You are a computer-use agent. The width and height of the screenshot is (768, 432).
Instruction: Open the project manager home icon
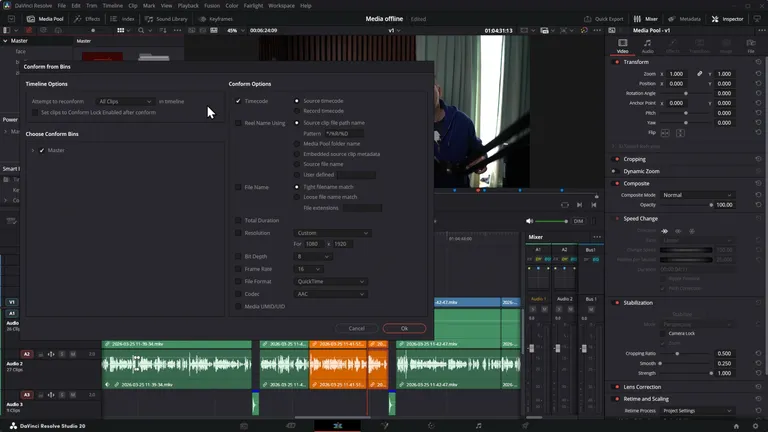736,426
